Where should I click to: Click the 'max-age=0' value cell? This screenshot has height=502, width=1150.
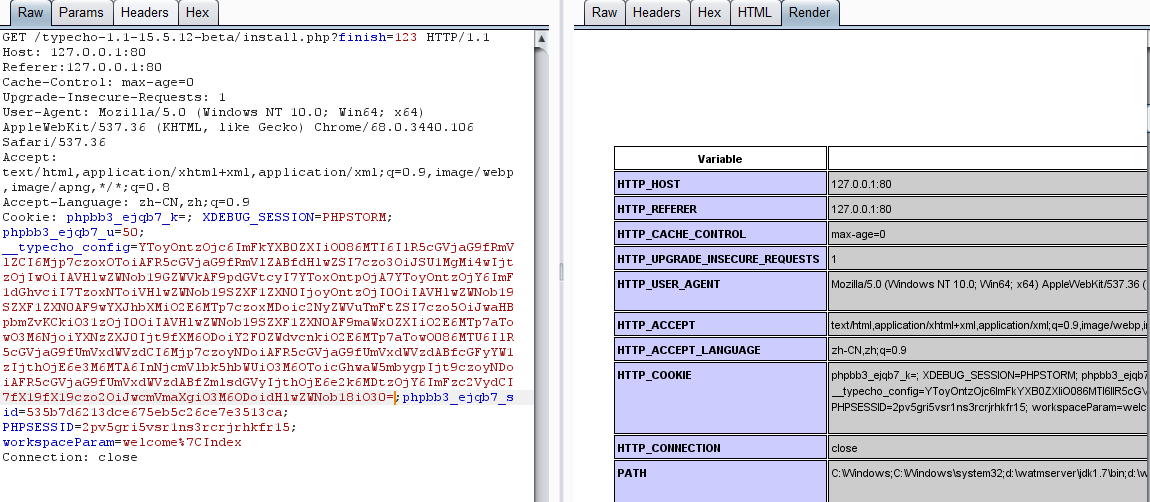[x=988, y=233]
